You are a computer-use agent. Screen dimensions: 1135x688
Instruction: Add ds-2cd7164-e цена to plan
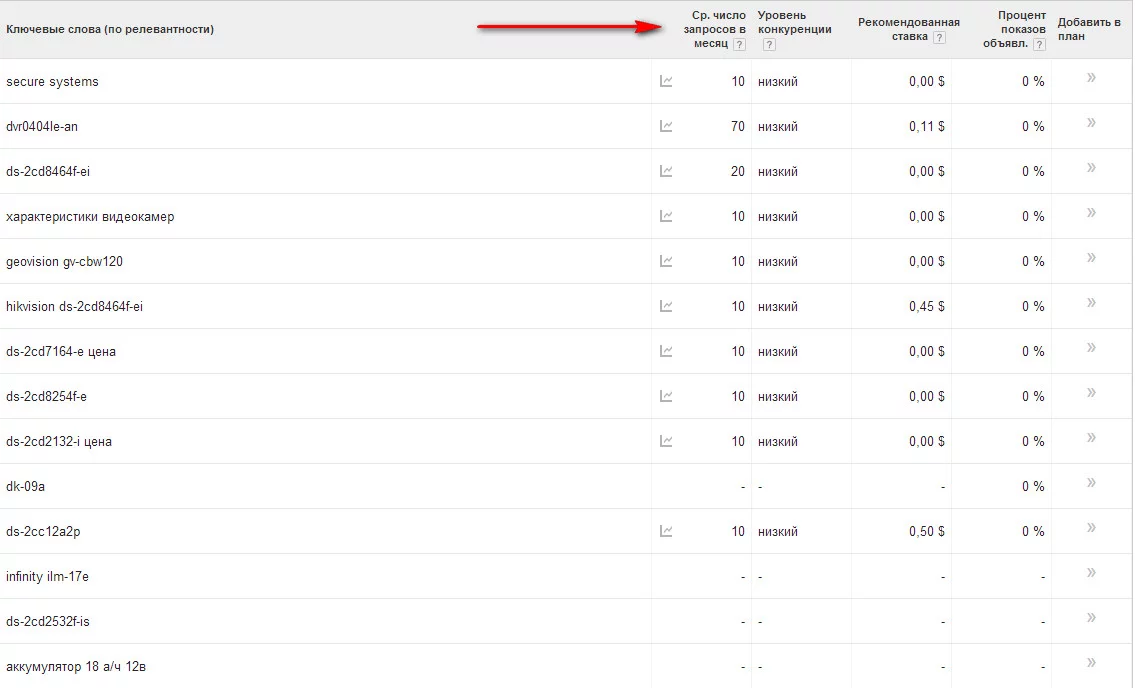coord(1091,348)
